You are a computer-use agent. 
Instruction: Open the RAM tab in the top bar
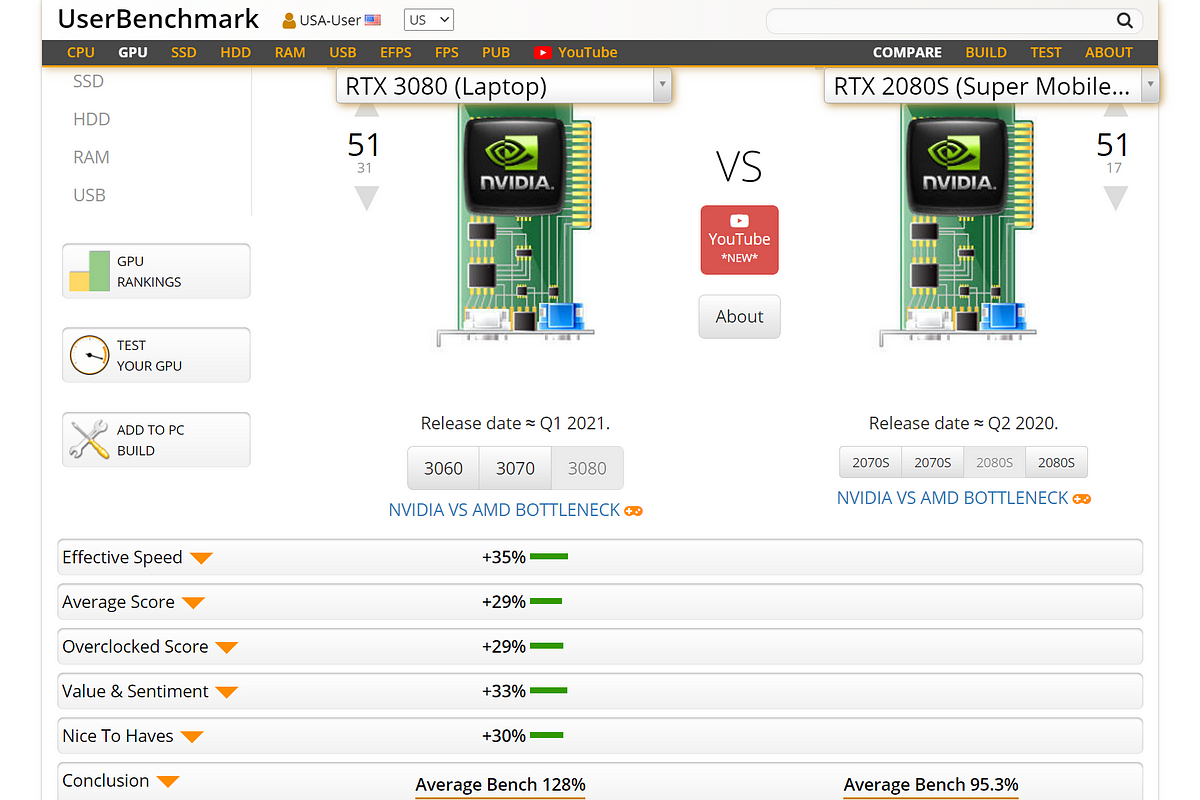[x=290, y=52]
